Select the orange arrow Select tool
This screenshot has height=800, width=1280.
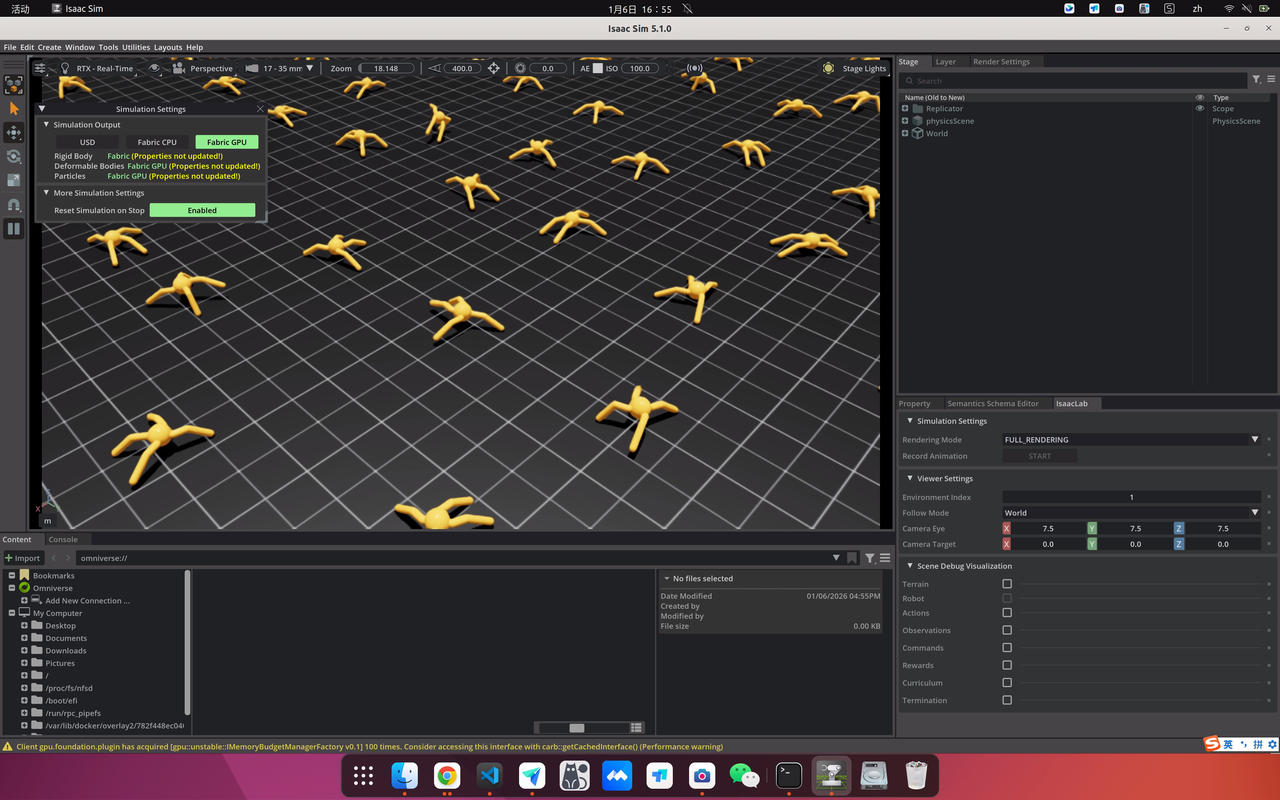(x=14, y=108)
